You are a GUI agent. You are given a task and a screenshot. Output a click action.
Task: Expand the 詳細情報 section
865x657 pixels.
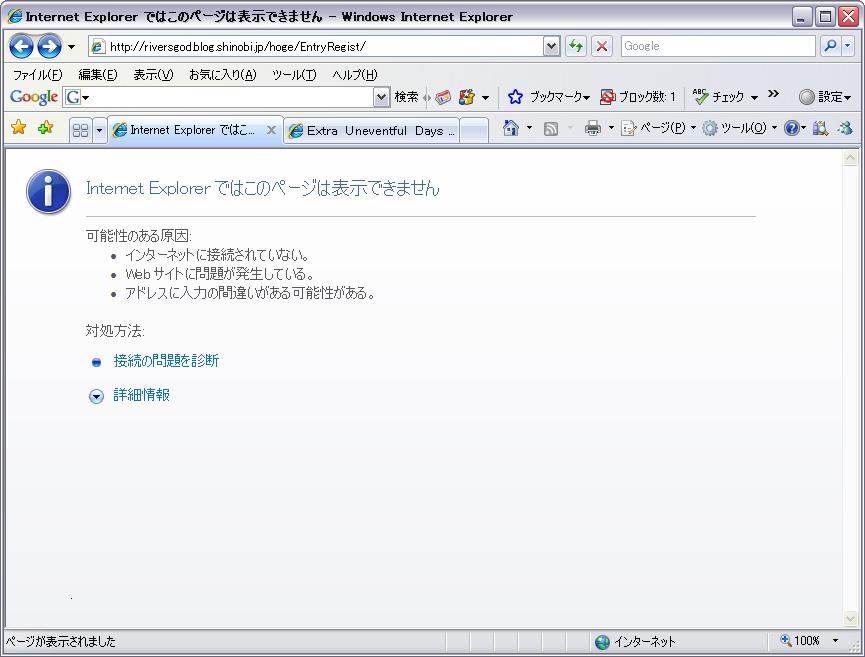point(141,395)
